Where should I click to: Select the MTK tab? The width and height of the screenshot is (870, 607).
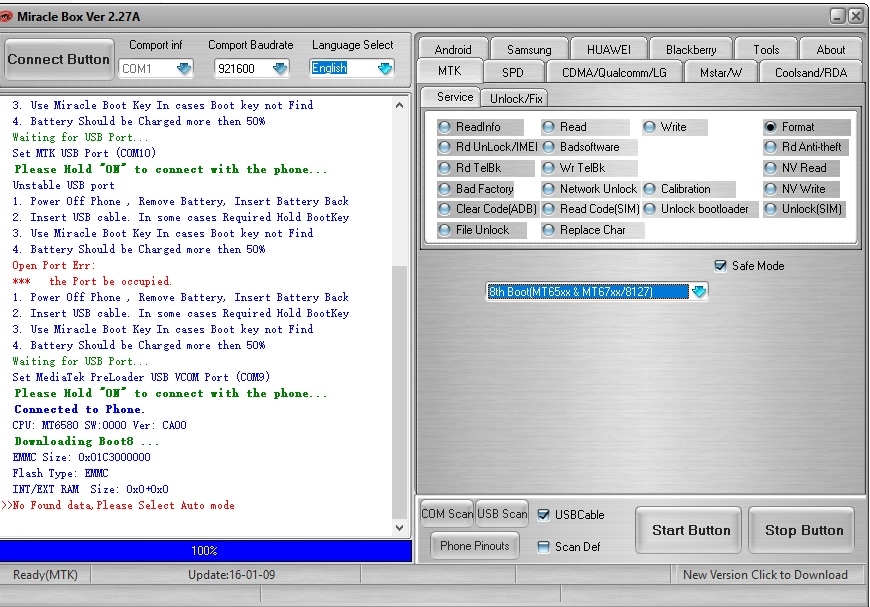click(x=449, y=71)
